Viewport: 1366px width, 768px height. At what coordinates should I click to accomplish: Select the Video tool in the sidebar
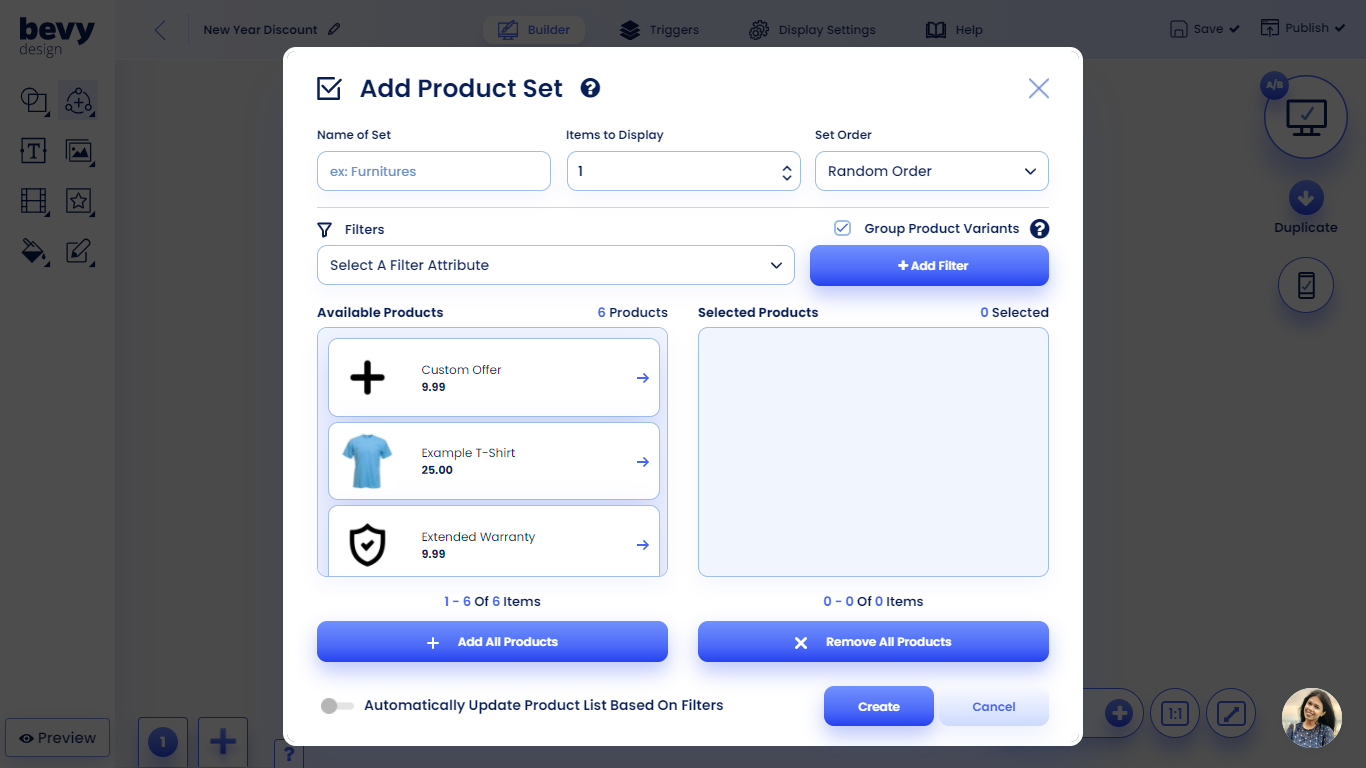[33, 201]
